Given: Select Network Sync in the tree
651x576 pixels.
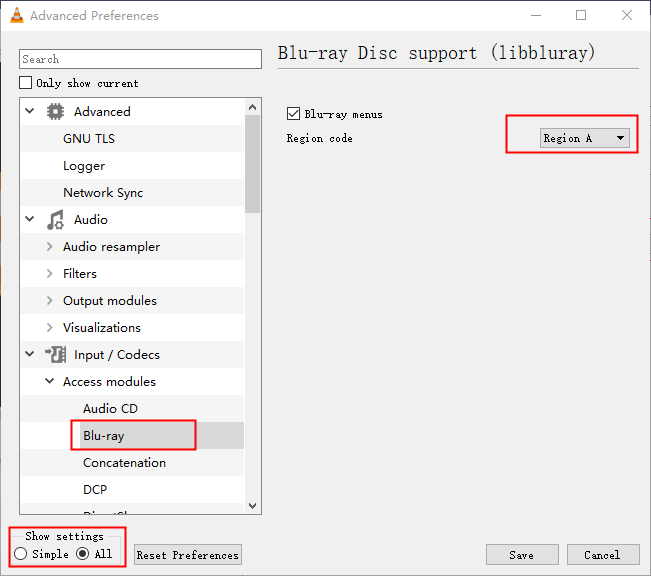Looking at the screenshot, I should pyautogui.click(x=103, y=193).
